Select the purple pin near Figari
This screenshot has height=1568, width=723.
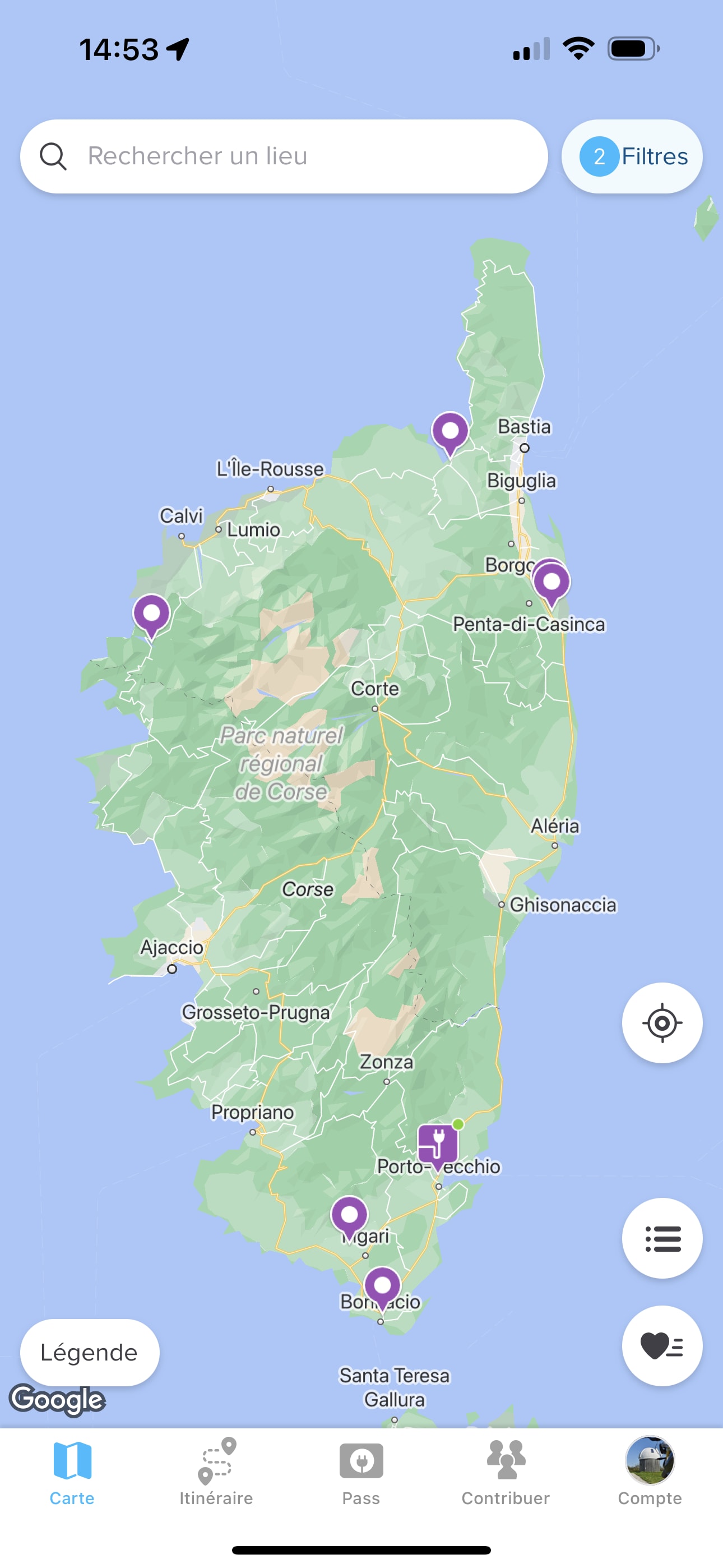click(349, 1217)
